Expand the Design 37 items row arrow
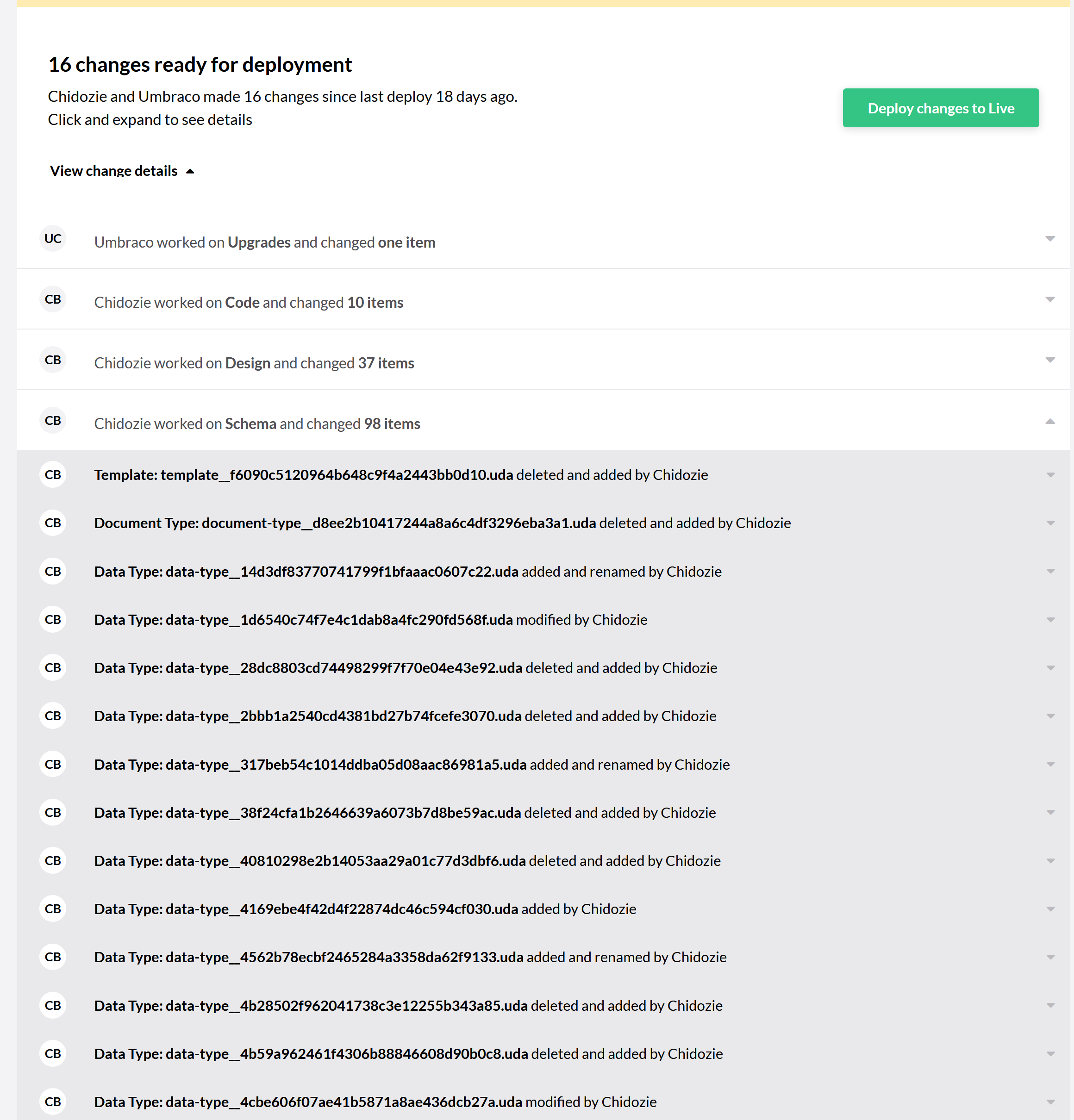1074x1120 pixels. point(1049,360)
